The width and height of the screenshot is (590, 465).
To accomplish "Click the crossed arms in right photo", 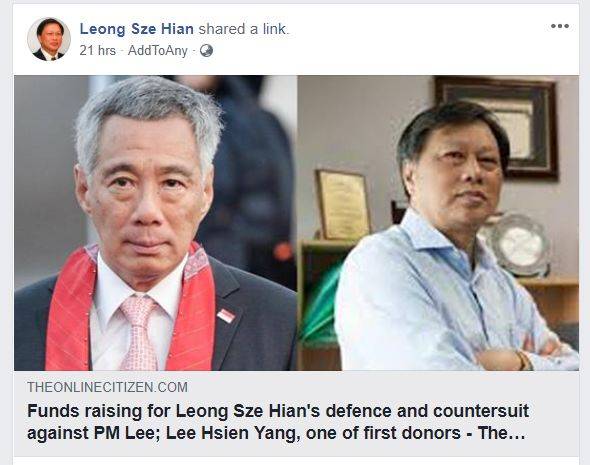I will pyautogui.click(x=525, y=356).
